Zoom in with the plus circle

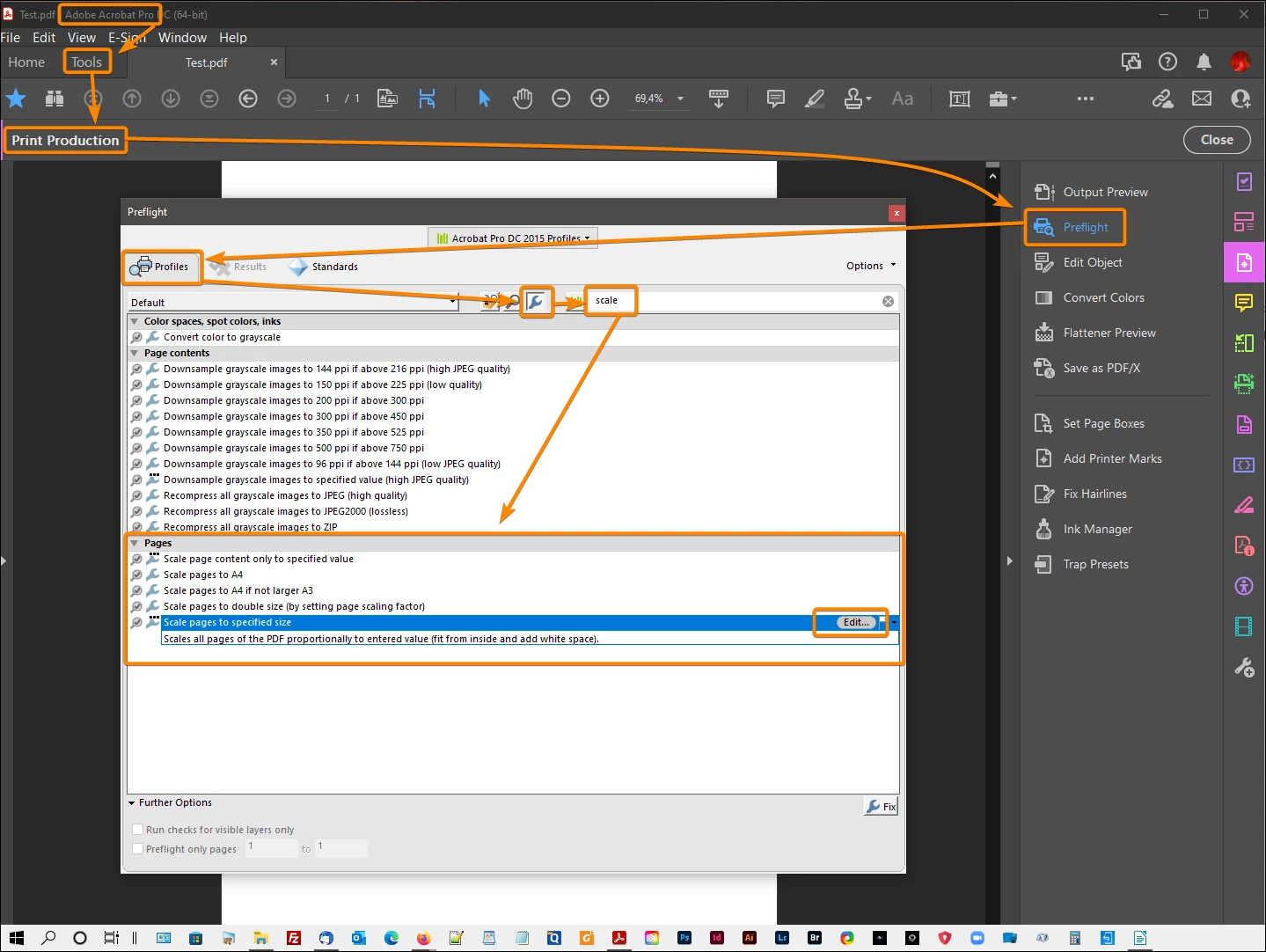600,99
